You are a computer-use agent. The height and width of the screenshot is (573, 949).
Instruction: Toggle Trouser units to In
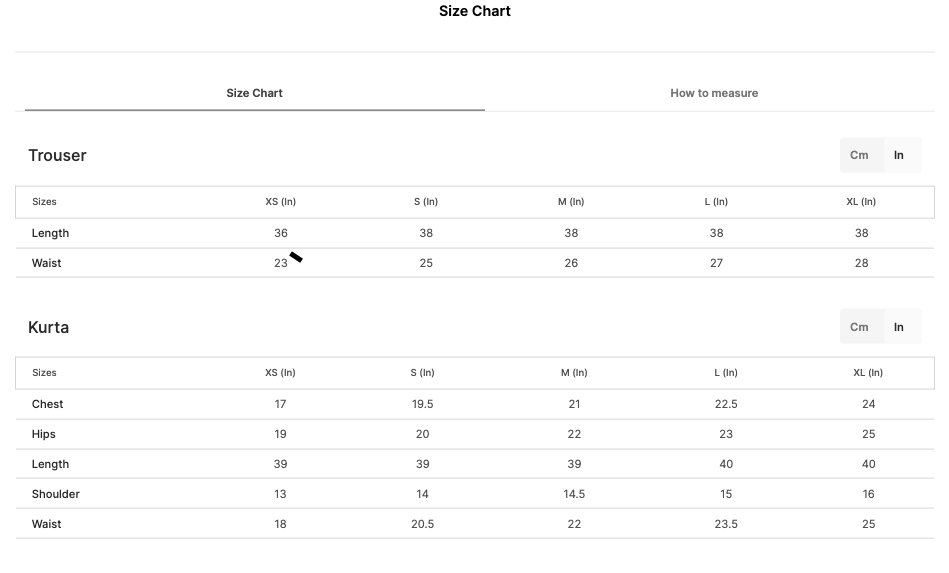point(899,156)
